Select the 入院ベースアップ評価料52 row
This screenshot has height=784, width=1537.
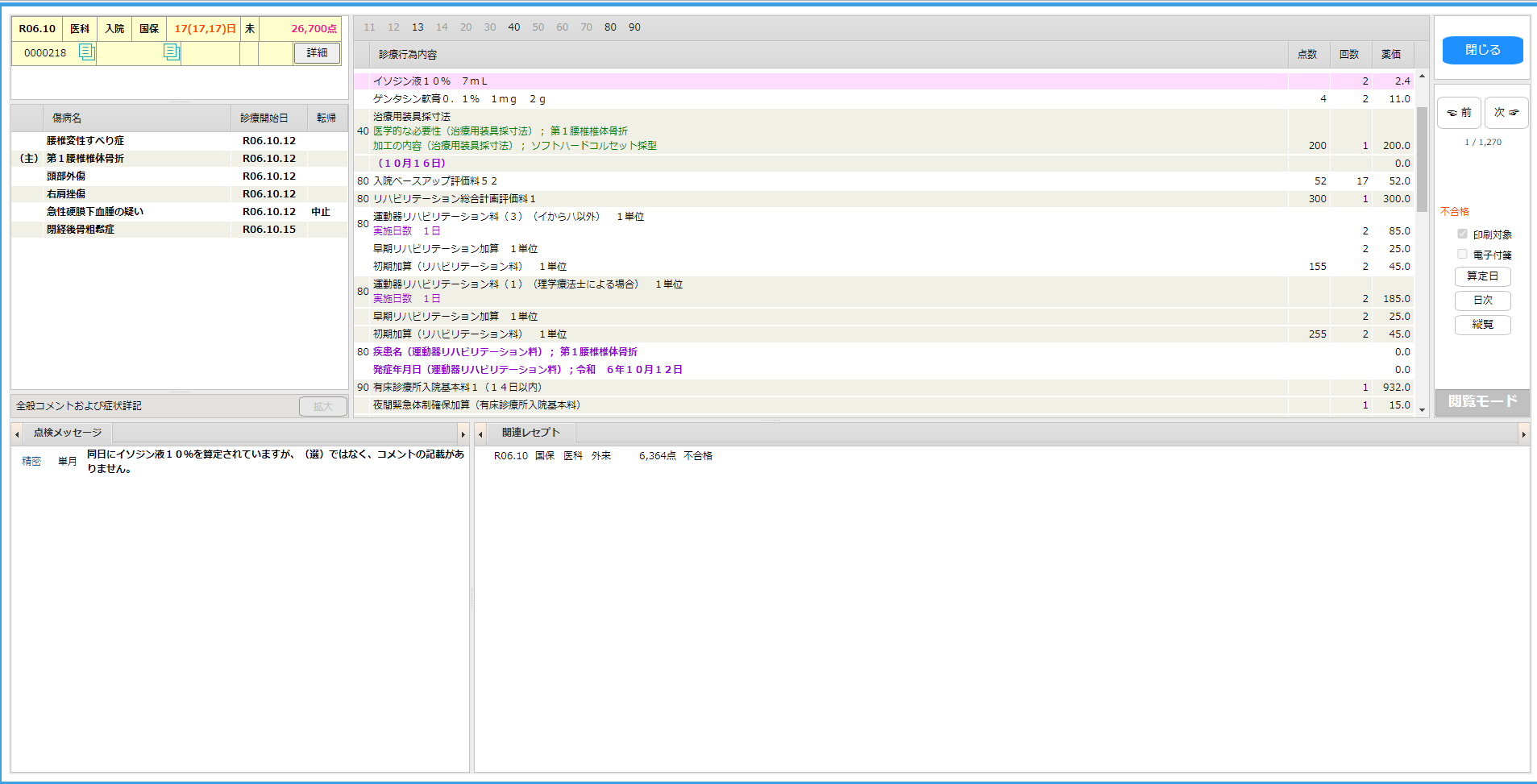[884, 181]
